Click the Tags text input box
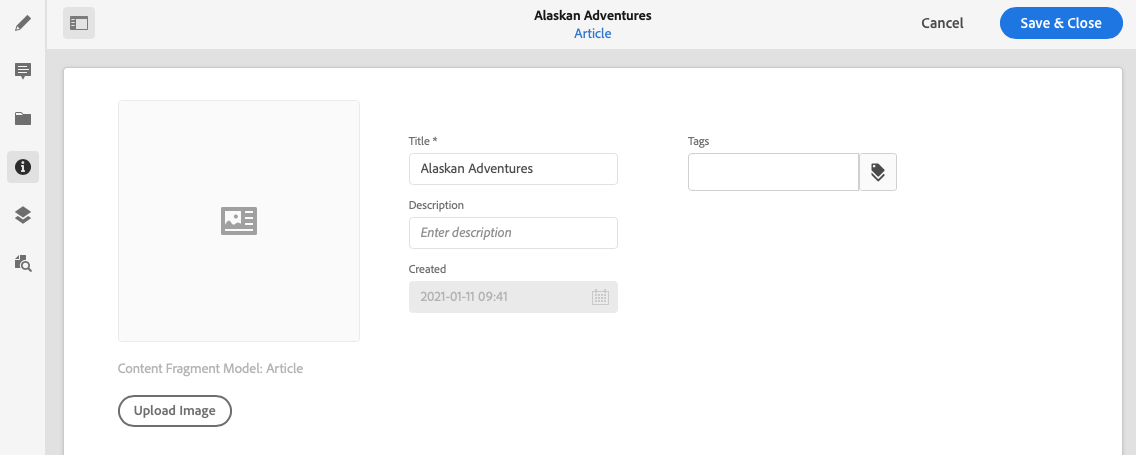1136x455 pixels. pos(773,172)
